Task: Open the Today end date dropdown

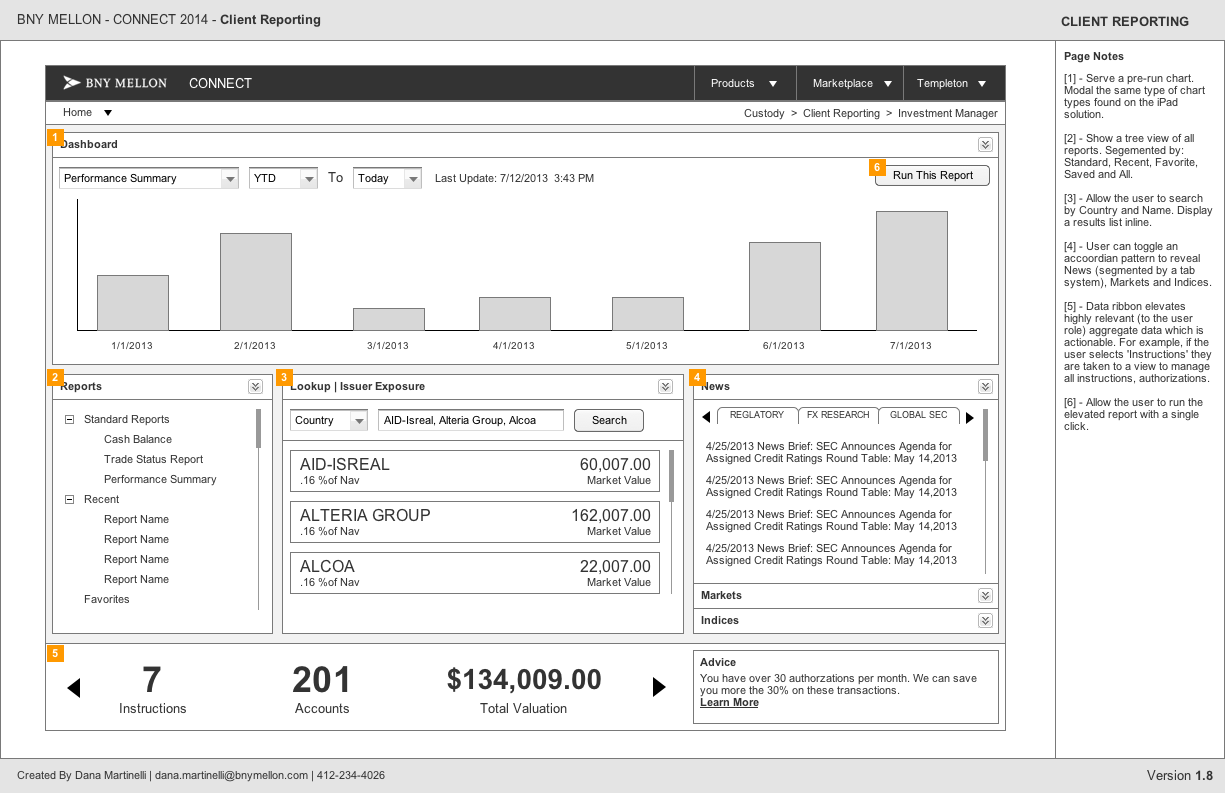Action: 387,178
